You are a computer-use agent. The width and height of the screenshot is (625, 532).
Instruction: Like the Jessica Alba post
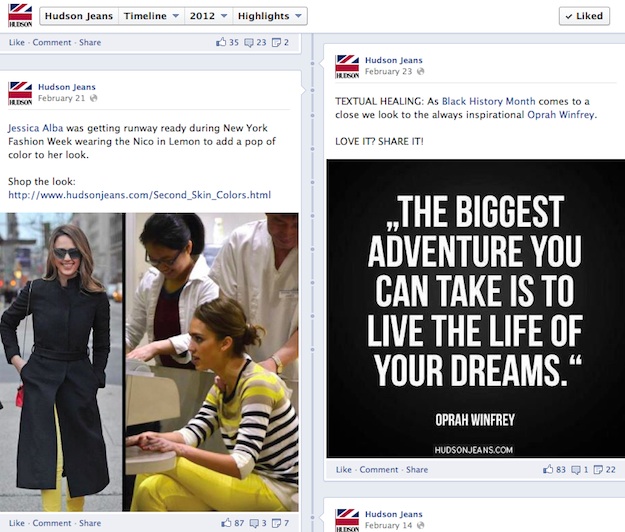16,523
